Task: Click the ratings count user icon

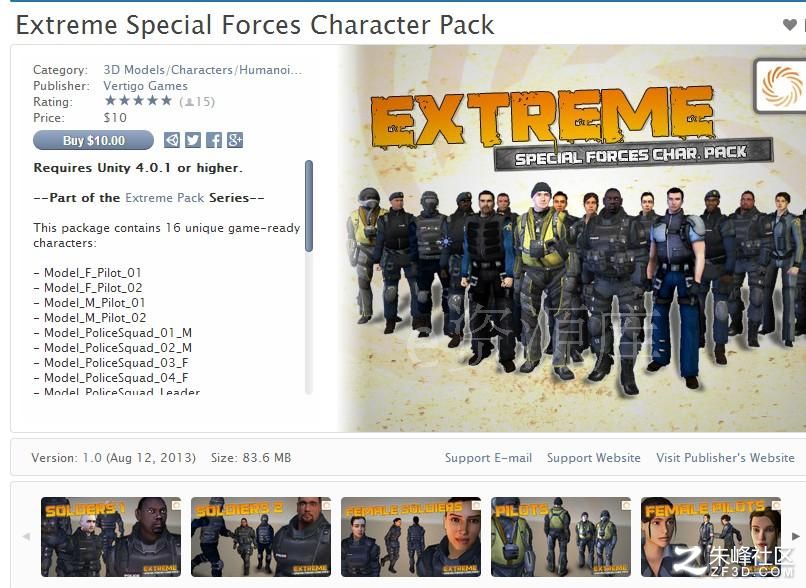Action: (x=189, y=102)
